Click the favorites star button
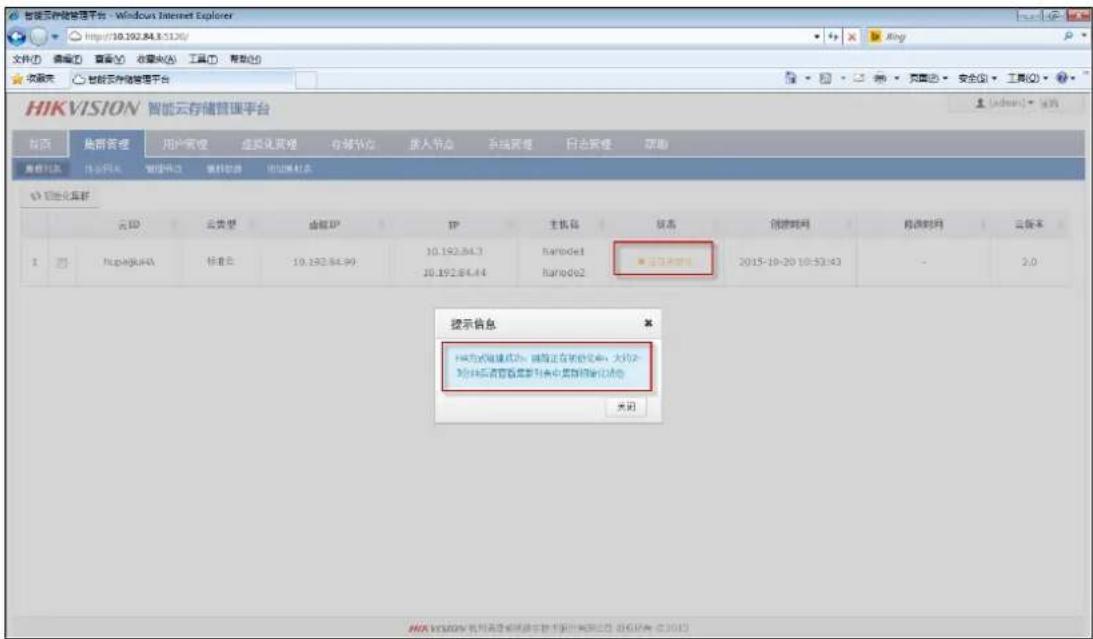 (x=33, y=79)
